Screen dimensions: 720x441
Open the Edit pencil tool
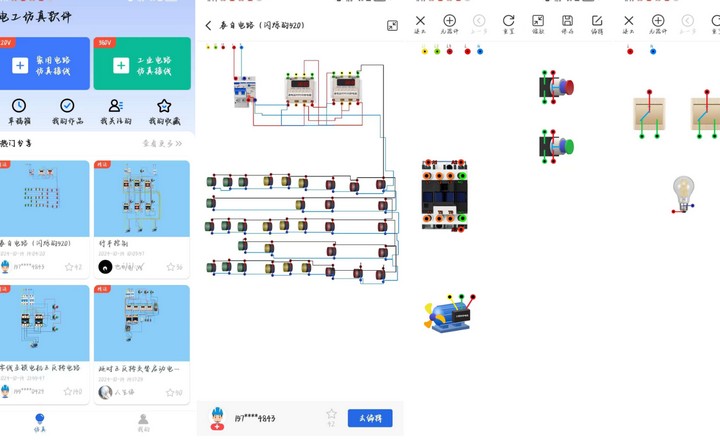point(597,24)
